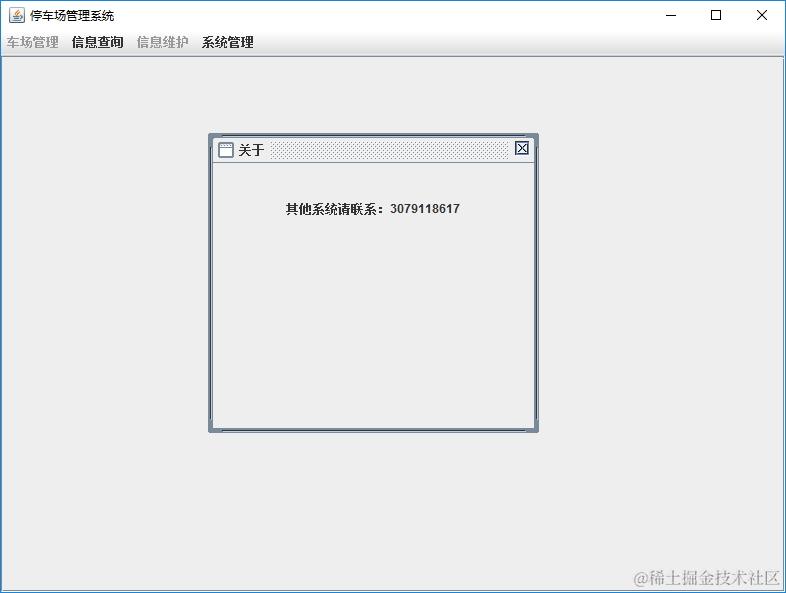Select the text 其他系统请联系：3079118617
The height and width of the screenshot is (593, 786).
372,209
